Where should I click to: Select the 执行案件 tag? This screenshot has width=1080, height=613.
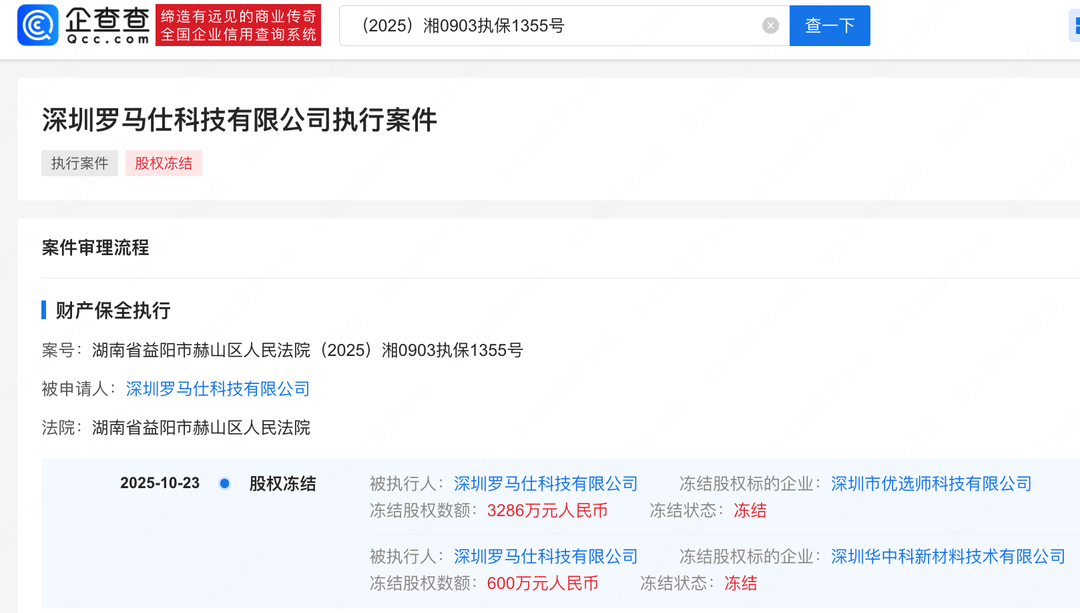(79, 163)
